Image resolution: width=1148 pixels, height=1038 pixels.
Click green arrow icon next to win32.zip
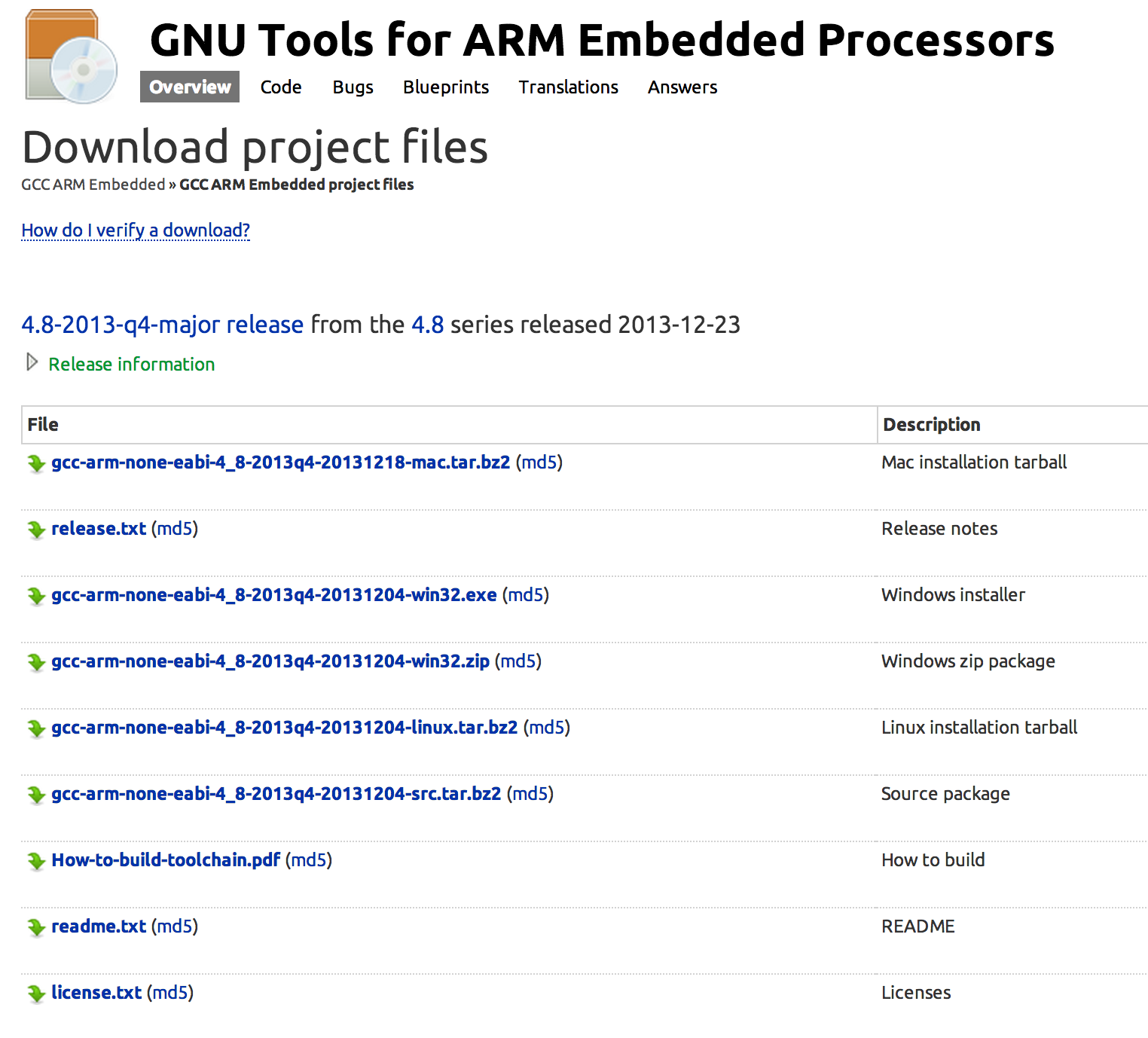(x=36, y=662)
